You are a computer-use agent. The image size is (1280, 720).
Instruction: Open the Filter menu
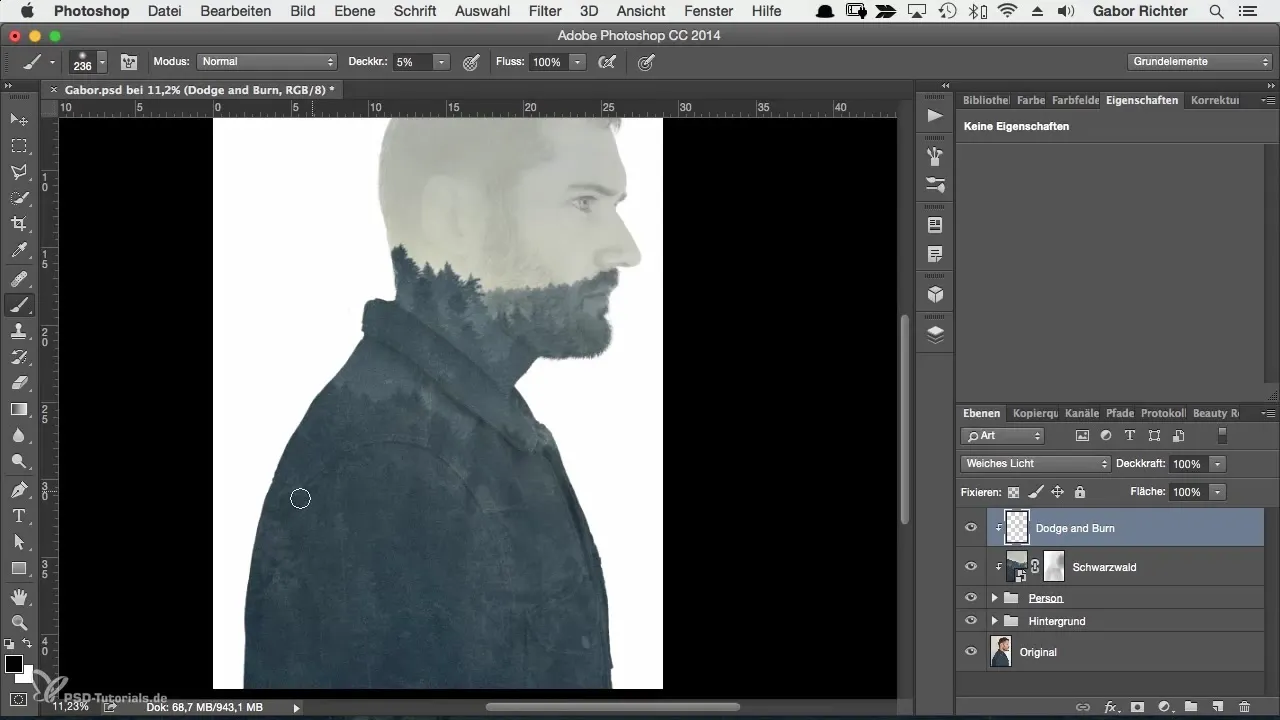(545, 11)
